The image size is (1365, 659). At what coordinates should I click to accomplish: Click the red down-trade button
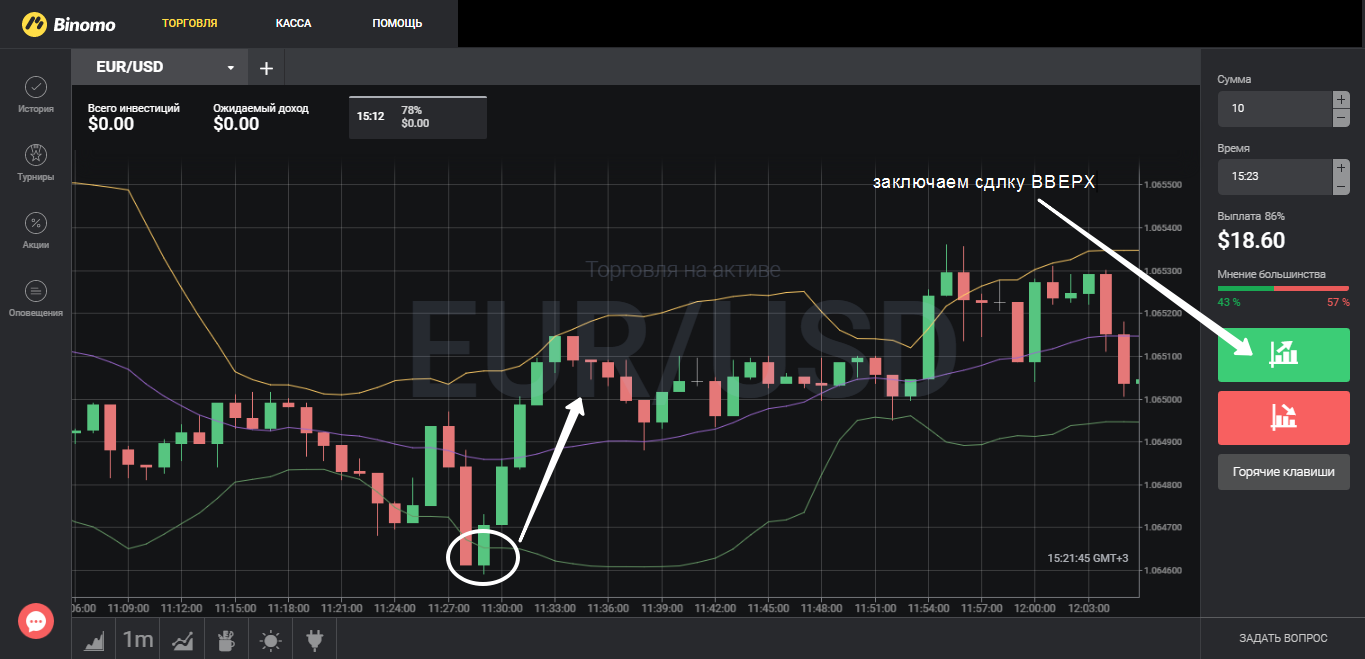[x=1284, y=417]
